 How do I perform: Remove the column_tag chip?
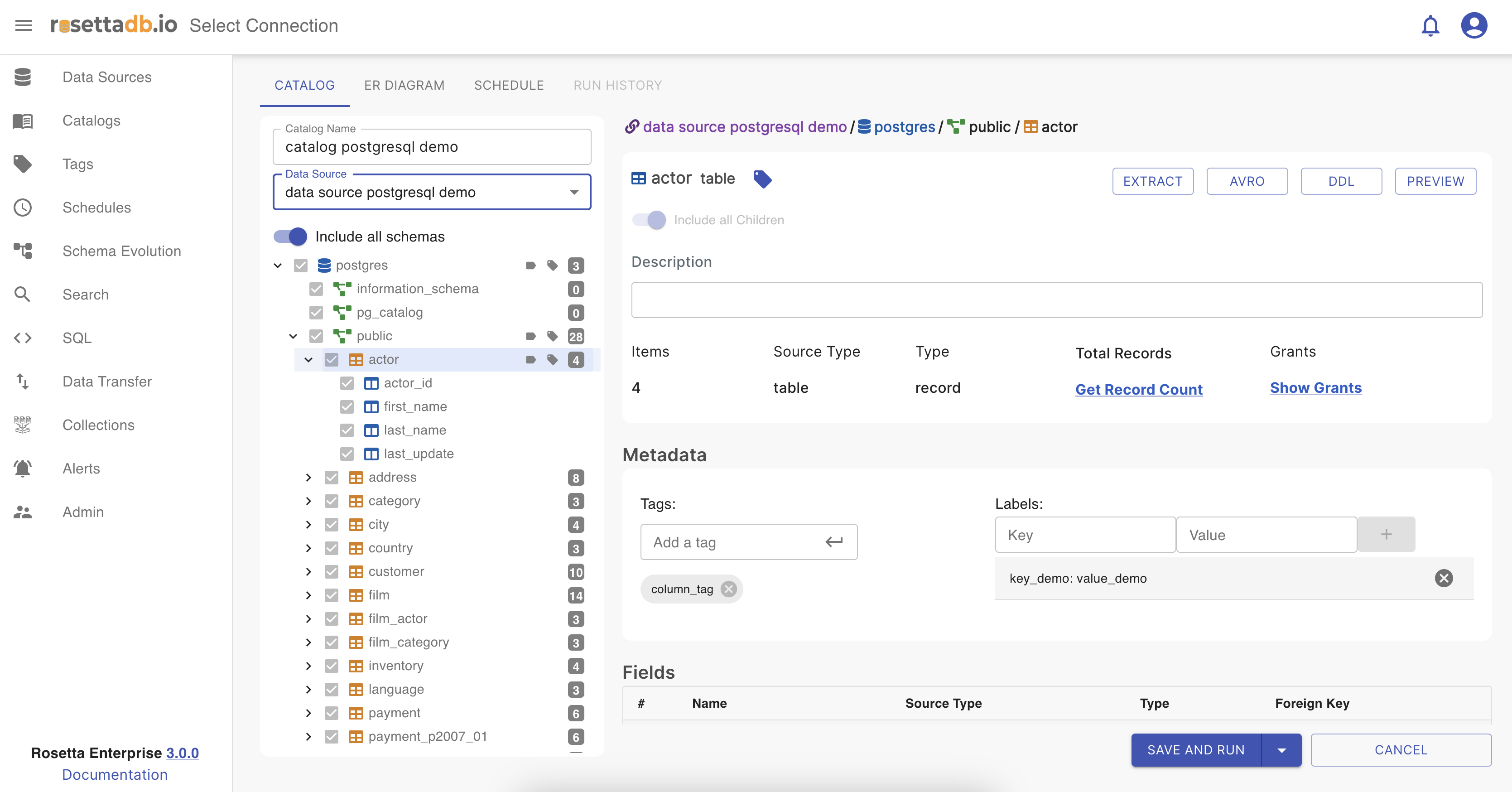coord(728,589)
